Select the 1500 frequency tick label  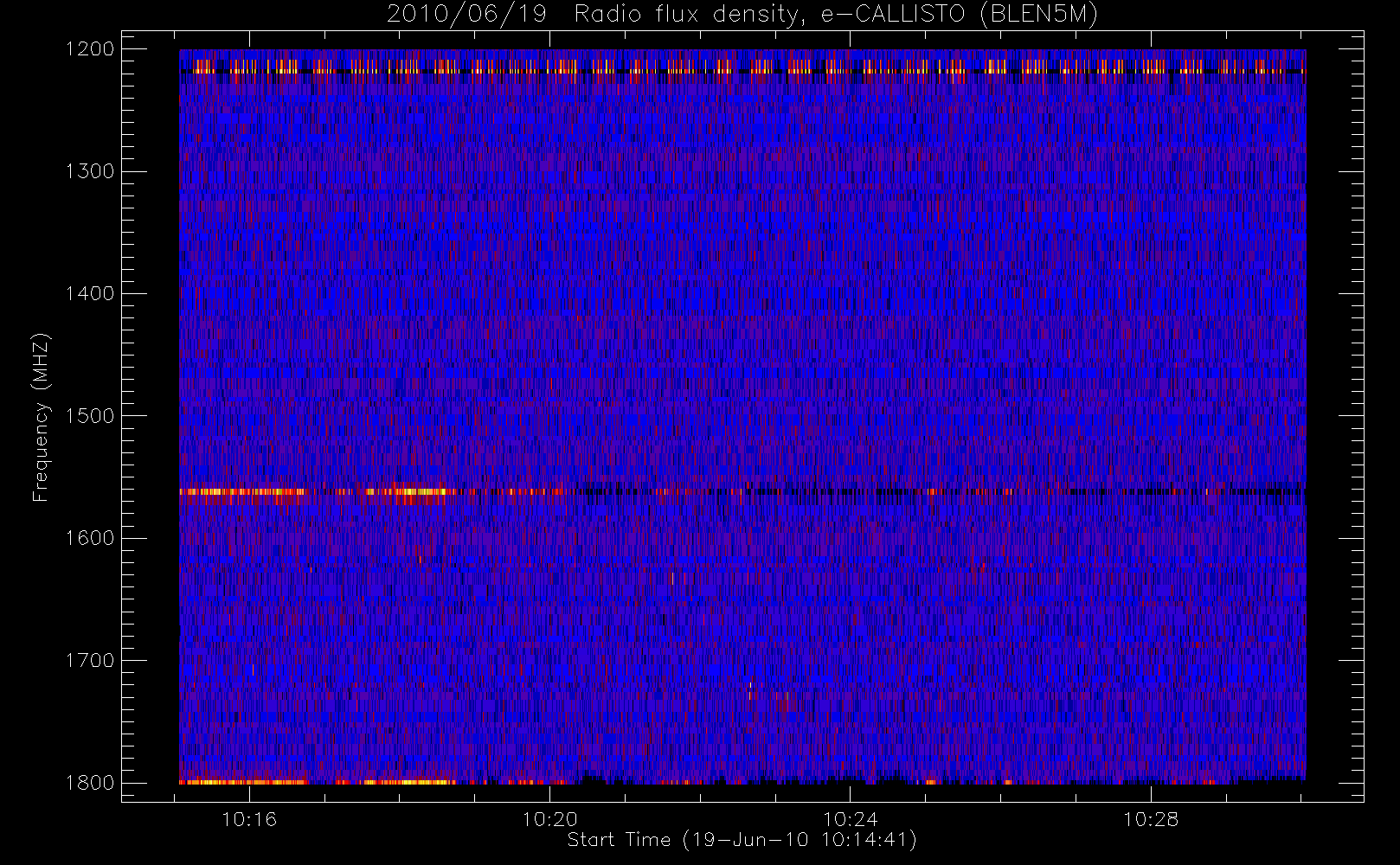pyautogui.click(x=90, y=416)
